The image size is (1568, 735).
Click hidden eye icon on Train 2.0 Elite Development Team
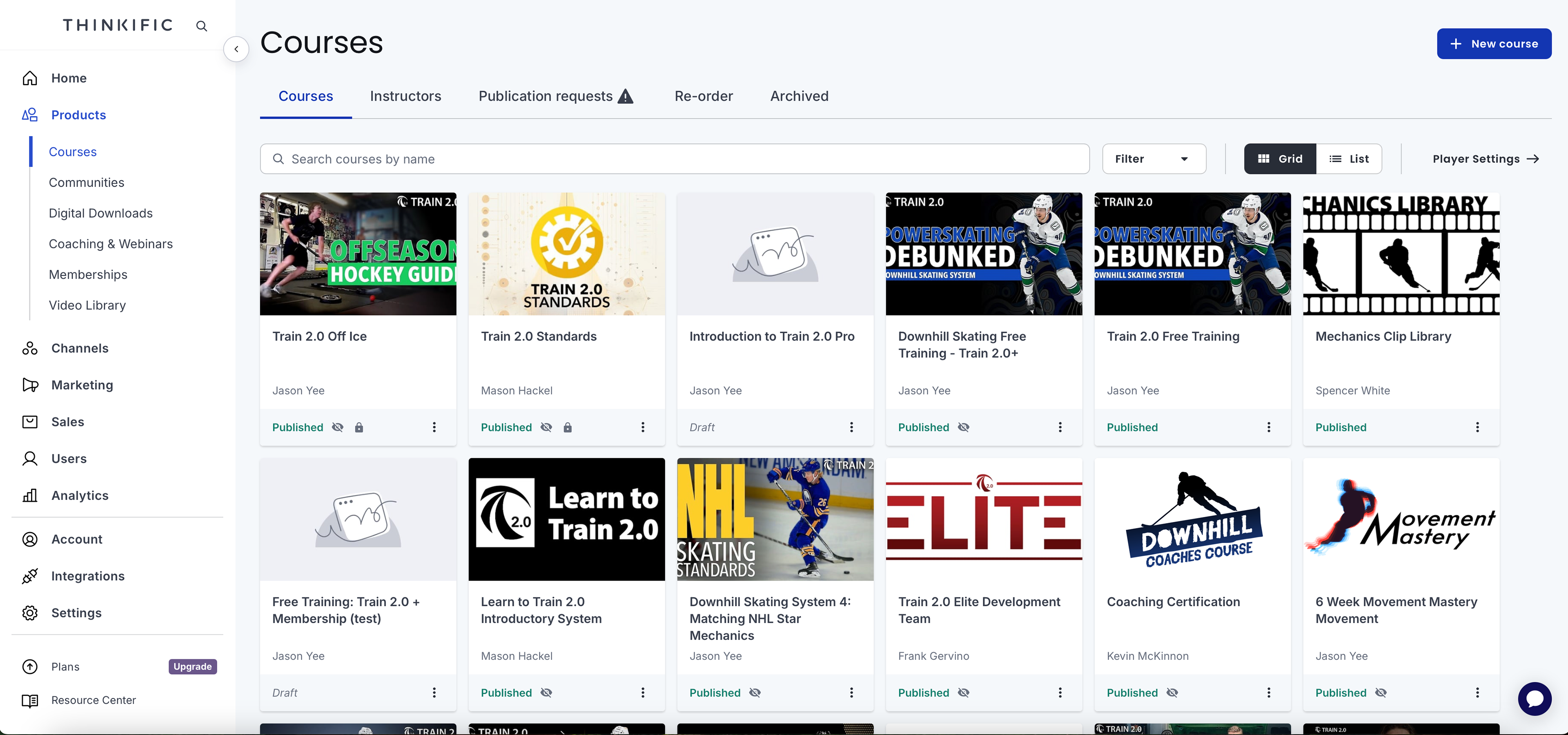964,693
